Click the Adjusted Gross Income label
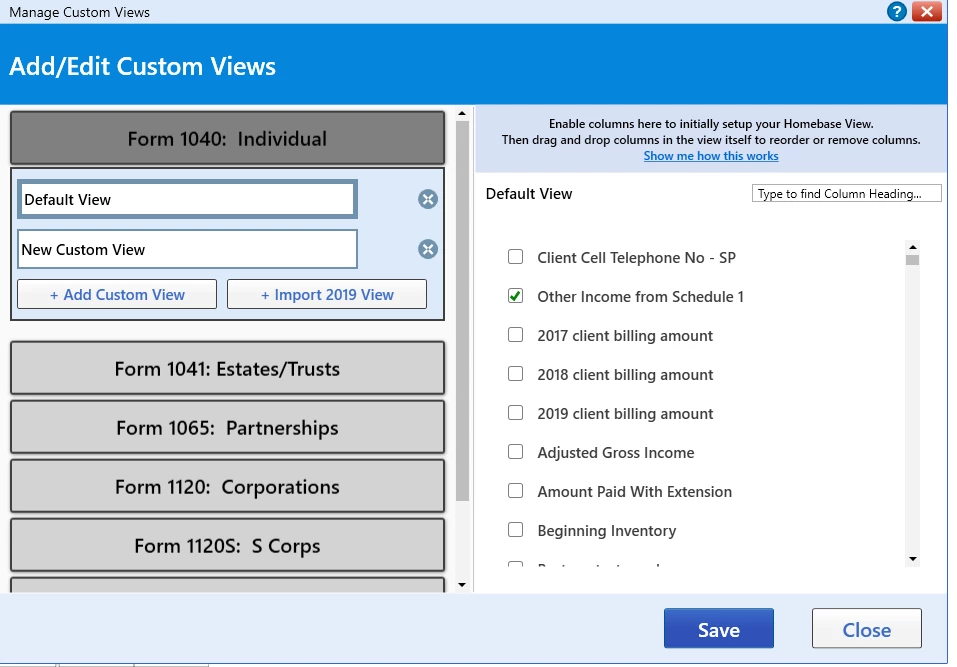This screenshot has width=957, height=667. [616, 453]
